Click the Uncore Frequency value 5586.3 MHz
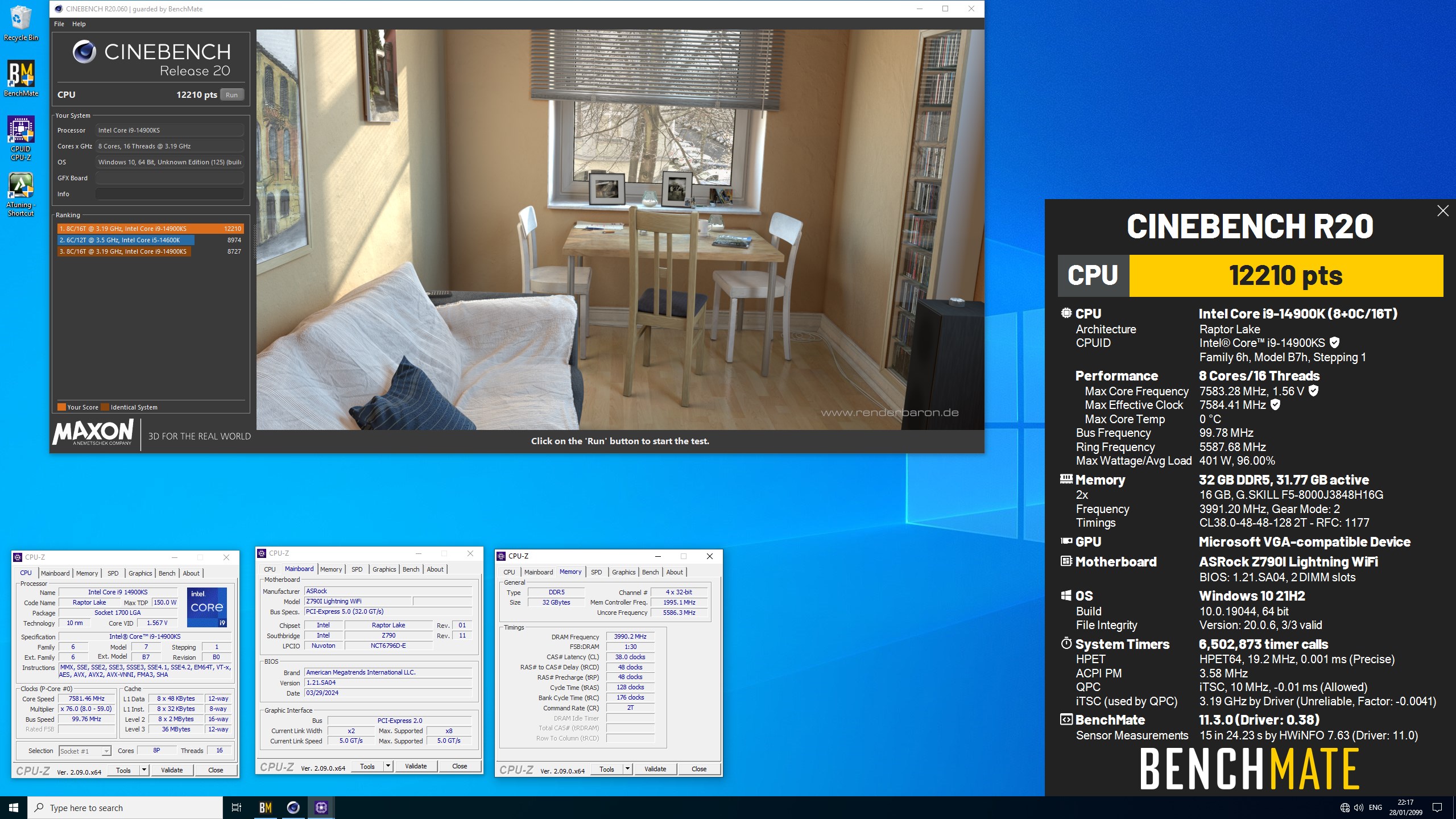 click(679, 613)
